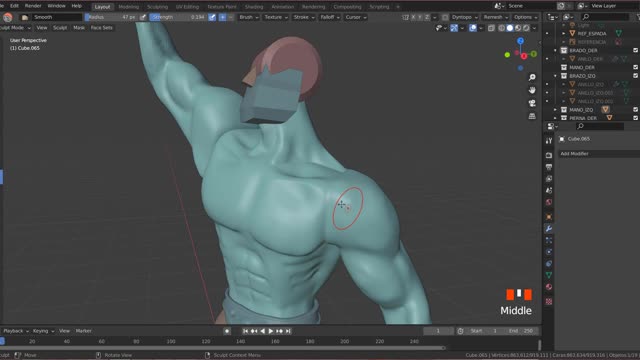
Task: Open the Object properties tab icon
Action: [549, 217]
